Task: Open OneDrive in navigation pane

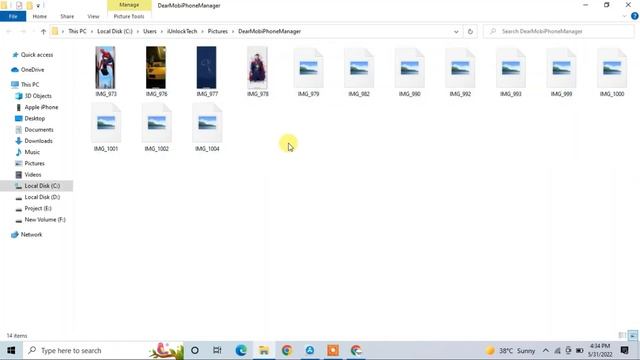Action: tap(28, 70)
